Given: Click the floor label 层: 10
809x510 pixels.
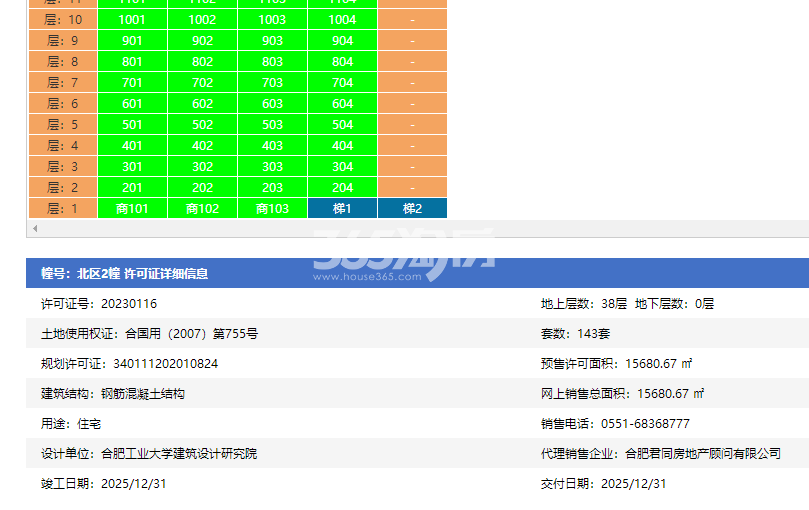Looking at the screenshot, I should coord(63,20).
